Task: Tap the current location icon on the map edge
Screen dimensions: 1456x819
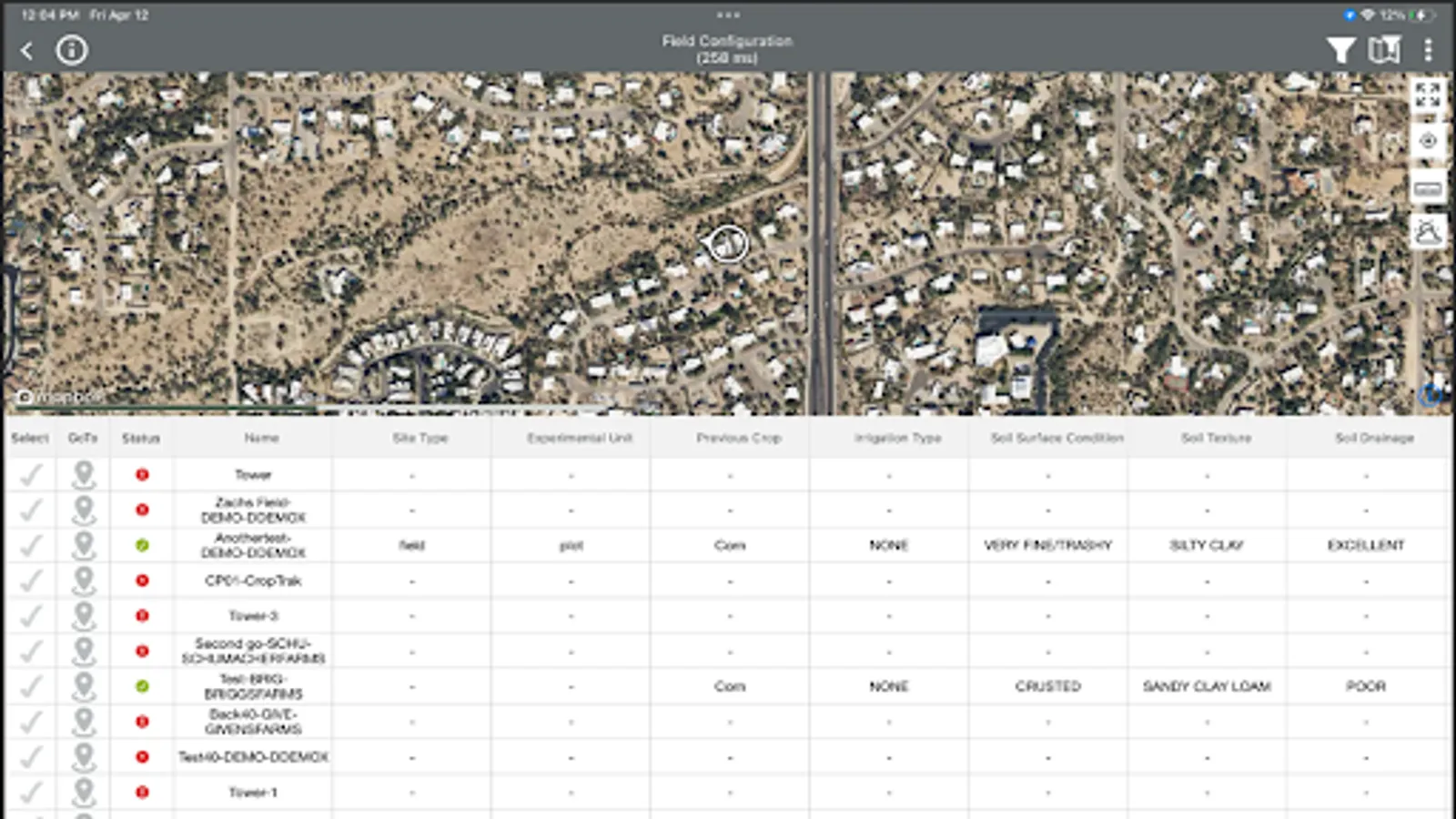Action: tap(1427, 142)
